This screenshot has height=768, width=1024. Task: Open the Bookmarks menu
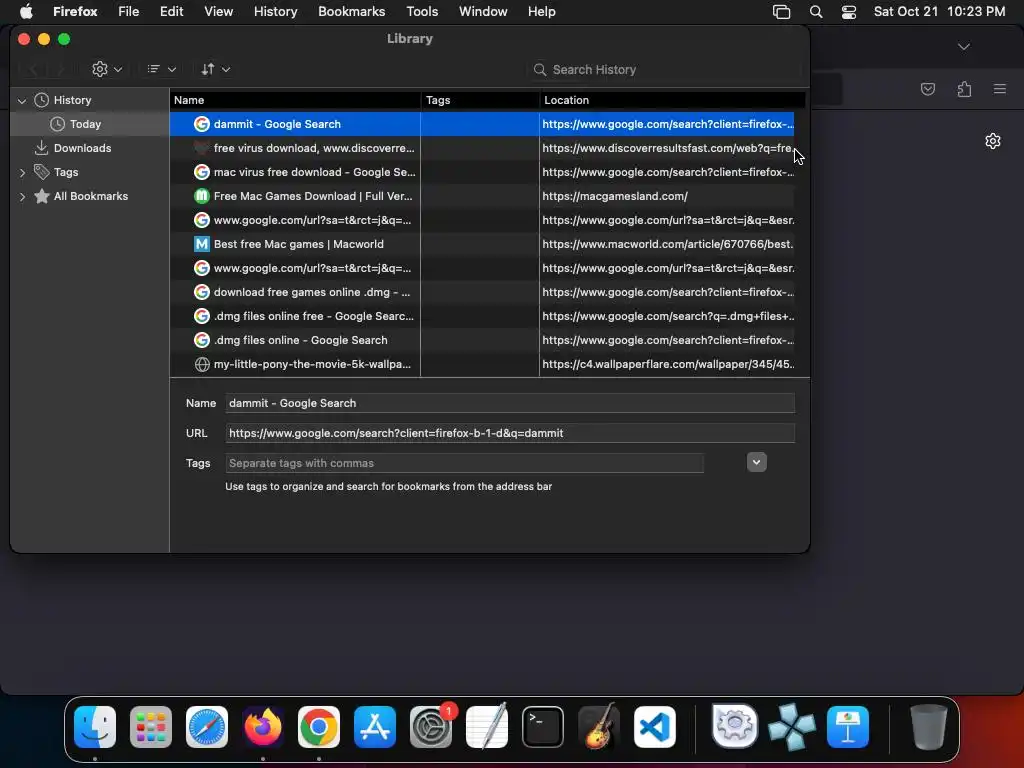tap(351, 12)
